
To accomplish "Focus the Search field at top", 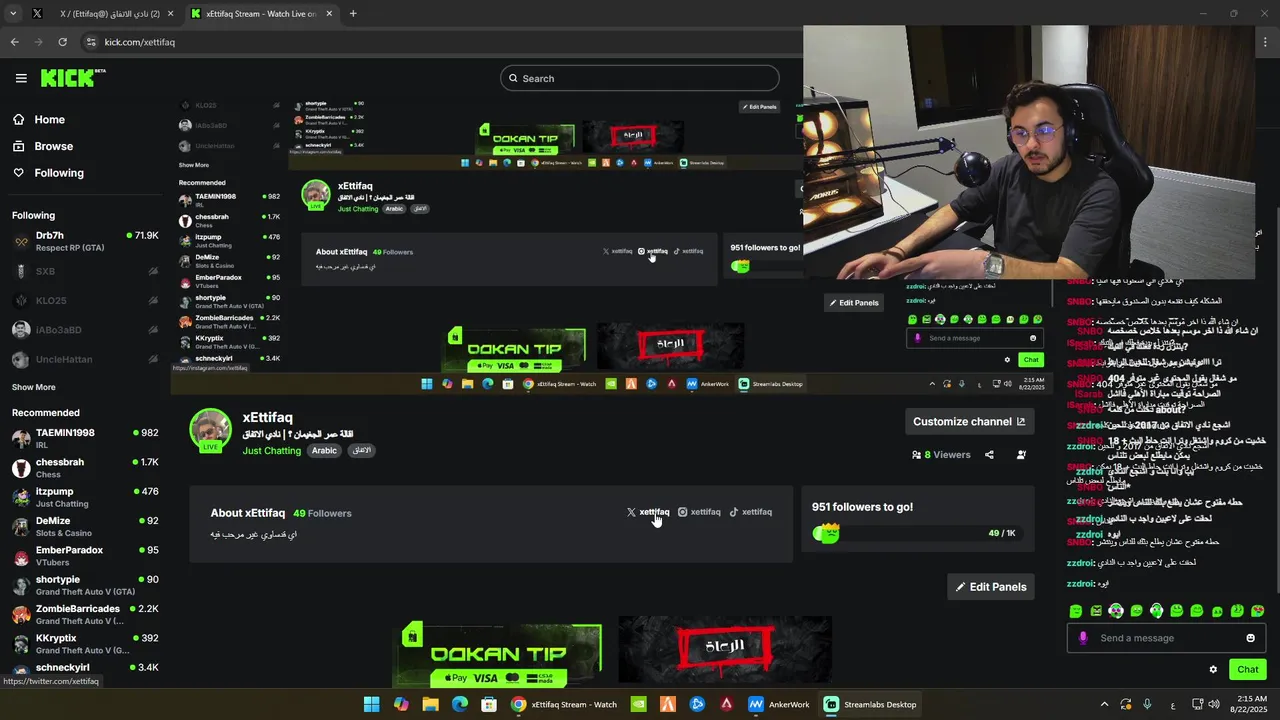I will (640, 78).
